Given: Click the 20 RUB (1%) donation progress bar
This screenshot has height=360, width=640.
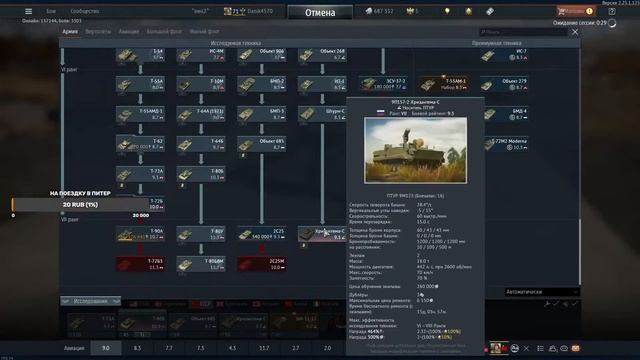Looking at the screenshot, I should pos(80,204).
